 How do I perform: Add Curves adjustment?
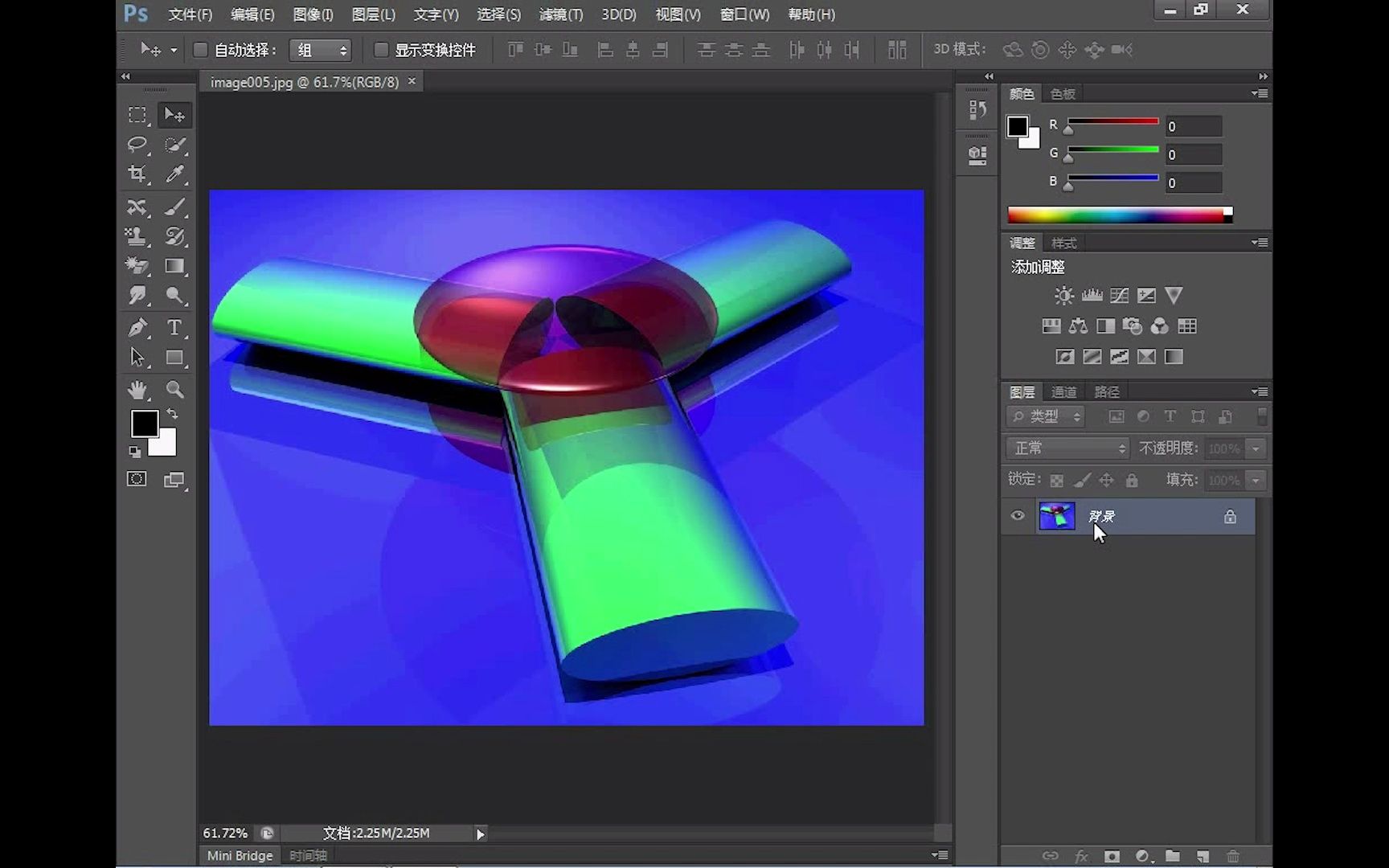tap(1119, 296)
